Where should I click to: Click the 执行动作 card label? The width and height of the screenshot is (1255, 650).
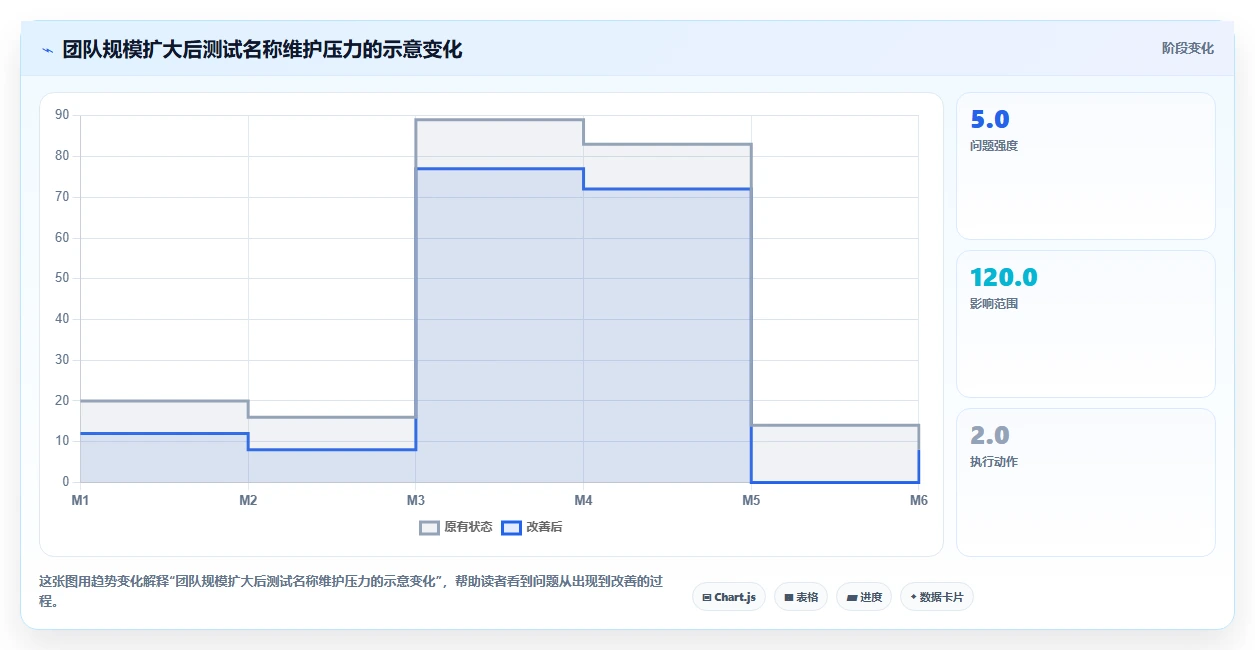(x=994, y=462)
